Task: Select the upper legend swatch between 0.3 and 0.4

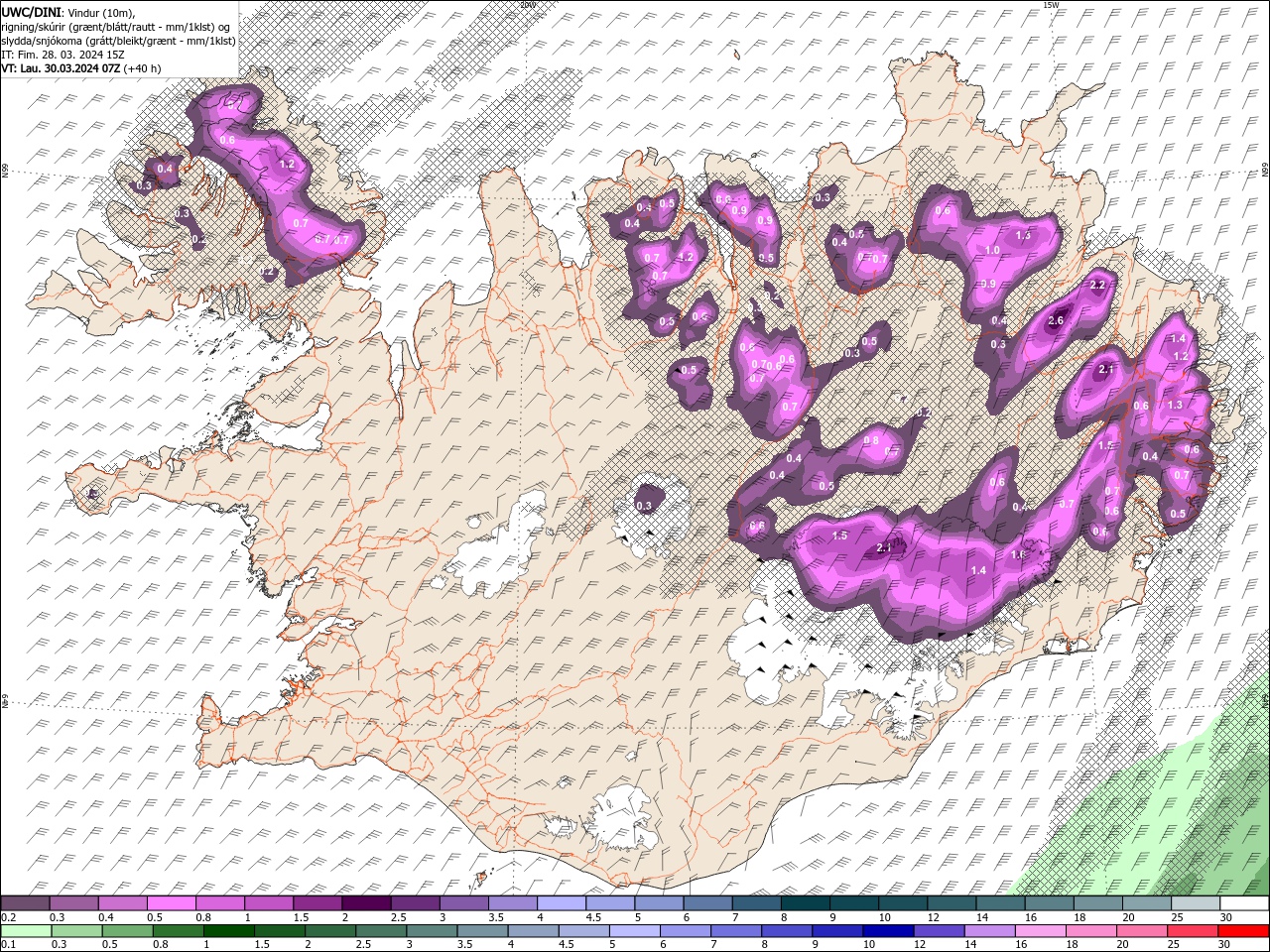Action: click(73, 902)
